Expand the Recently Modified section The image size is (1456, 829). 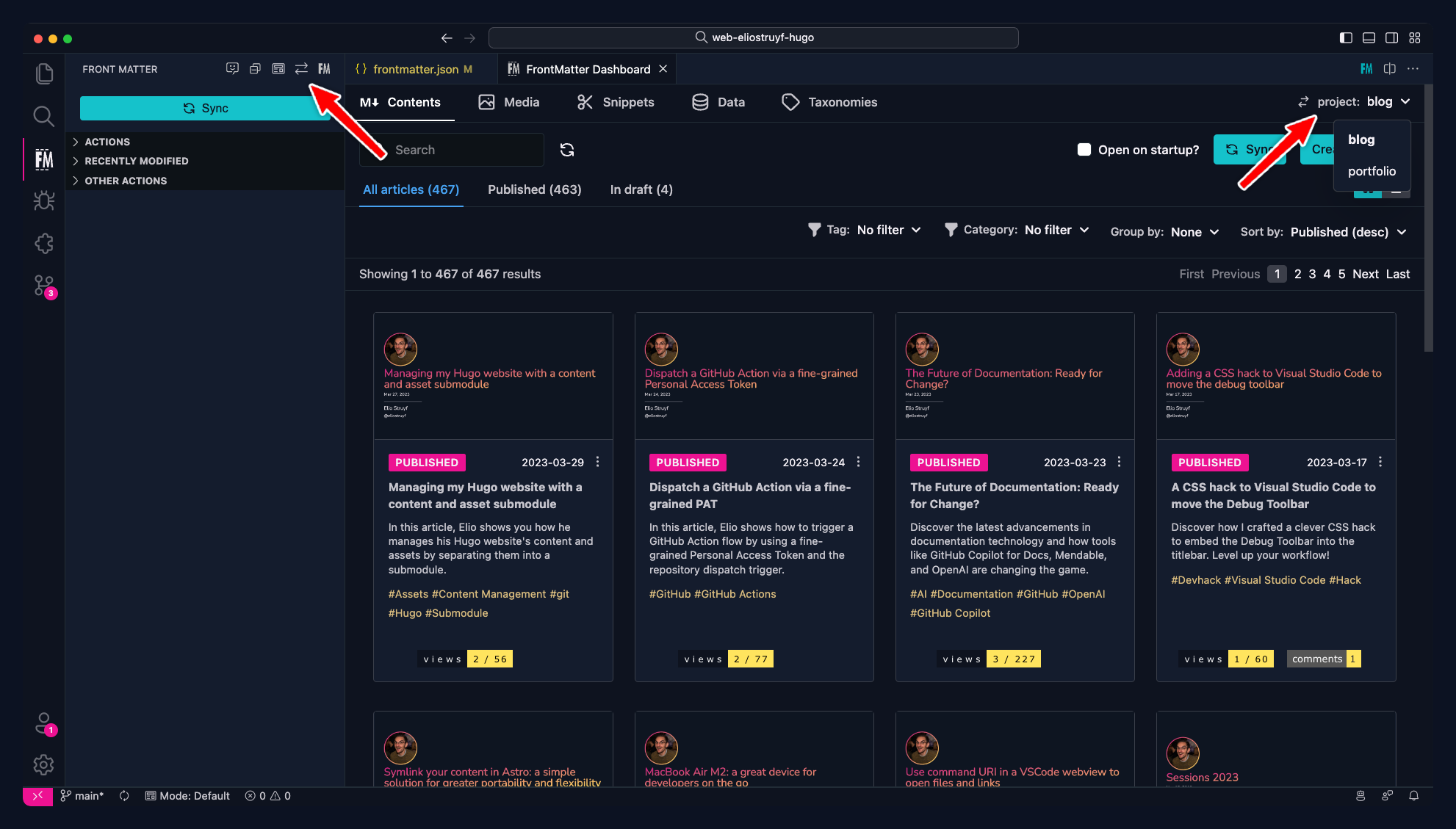[137, 161]
